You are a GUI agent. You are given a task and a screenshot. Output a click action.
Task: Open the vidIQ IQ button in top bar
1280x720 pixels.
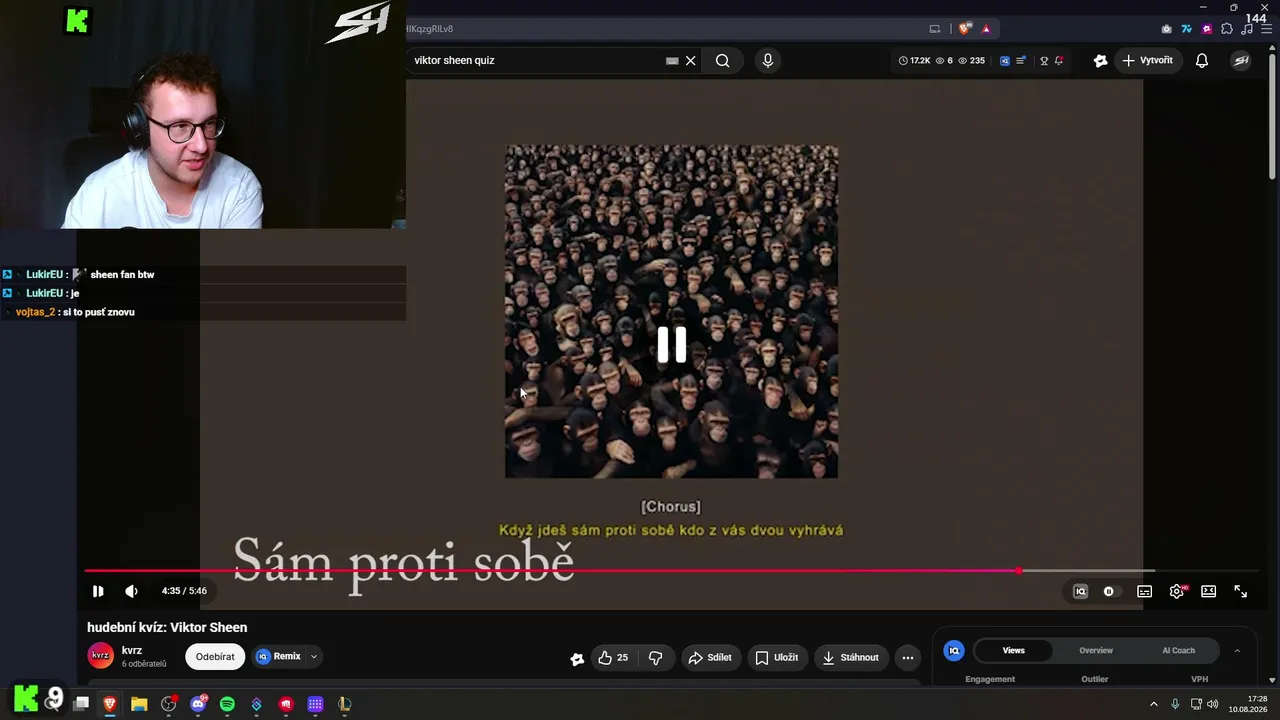tap(1005, 60)
